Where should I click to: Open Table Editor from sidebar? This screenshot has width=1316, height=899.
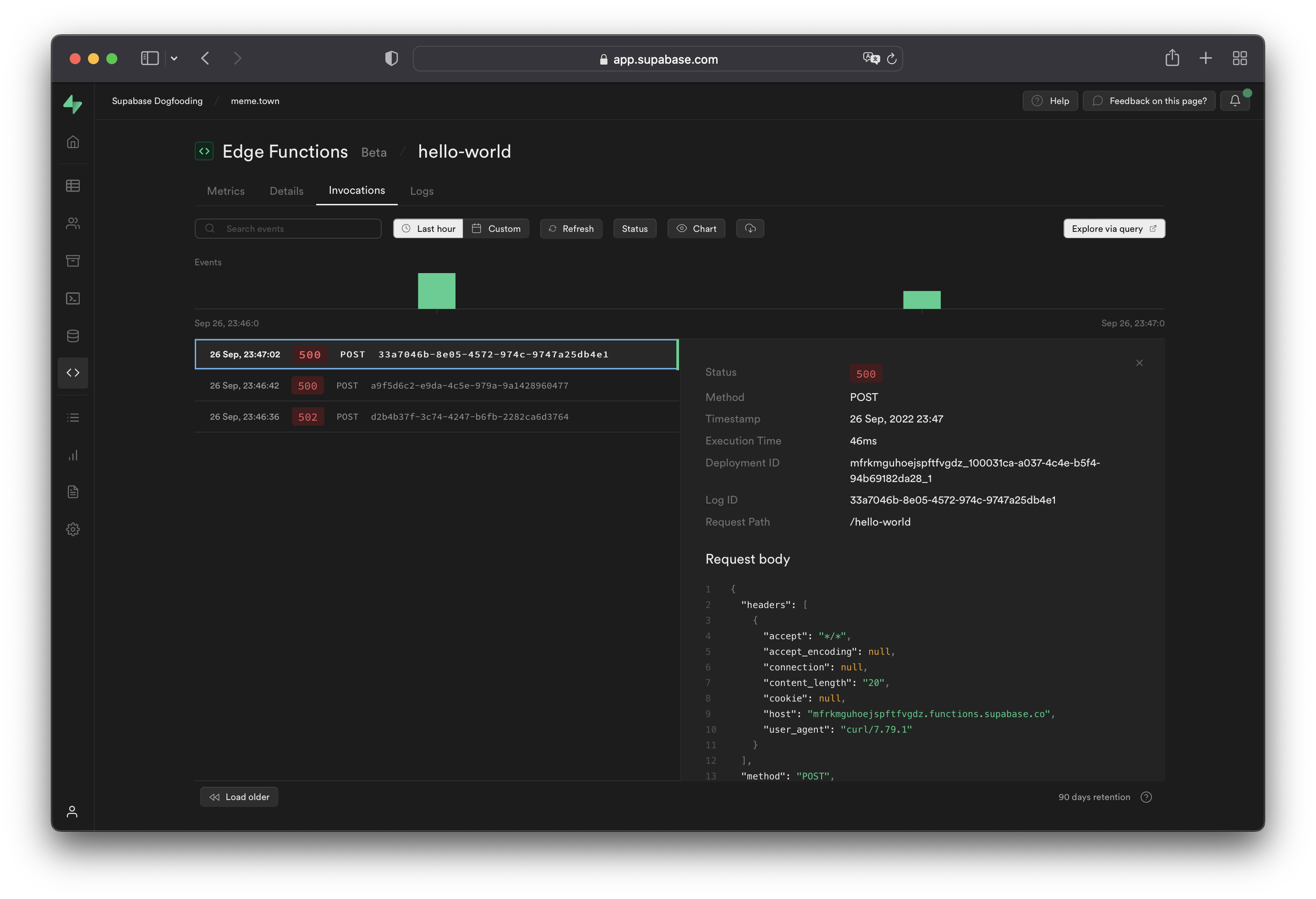coord(72,186)
